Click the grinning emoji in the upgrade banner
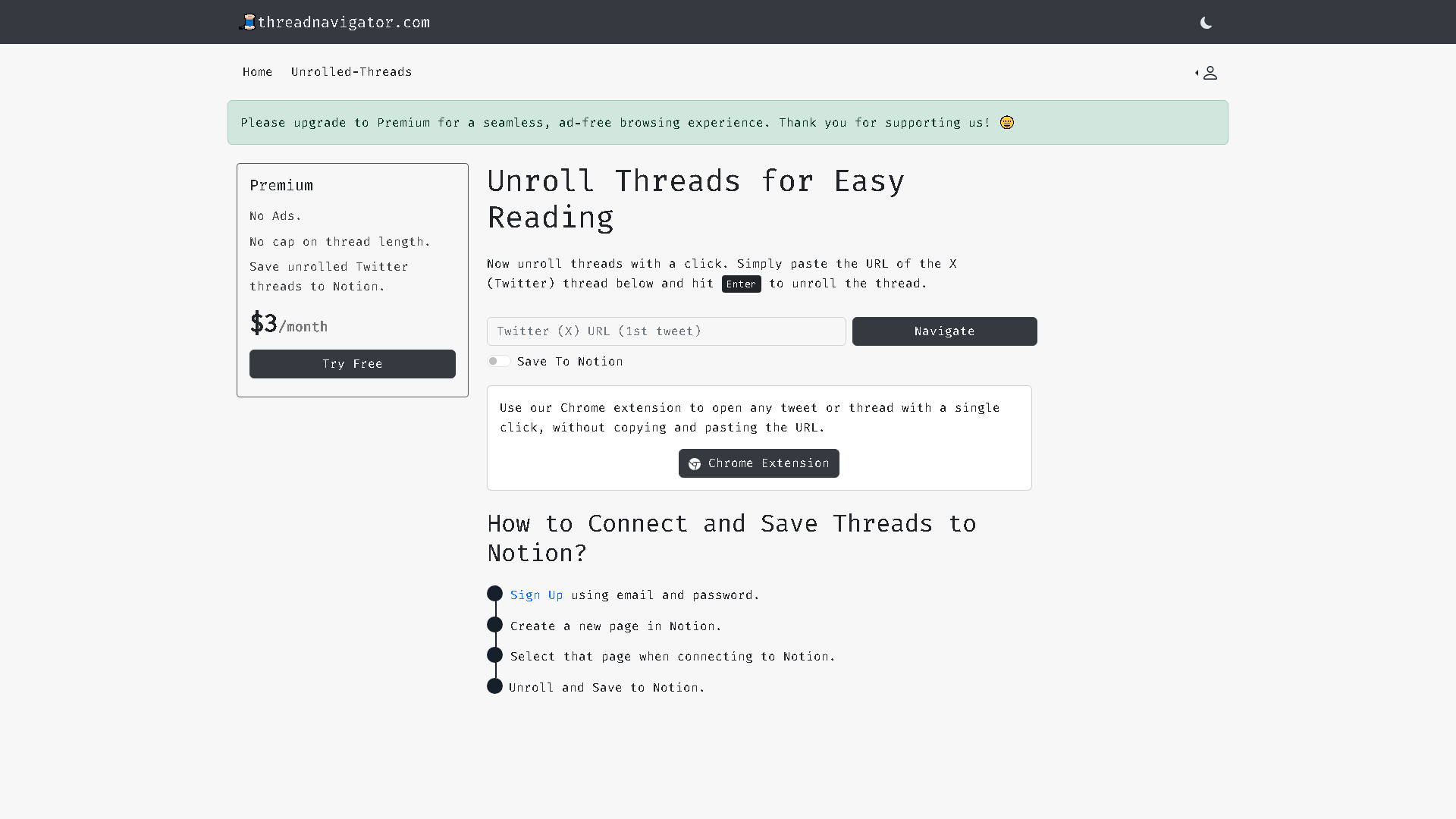1456x819 pixels. coord(1006,122)
